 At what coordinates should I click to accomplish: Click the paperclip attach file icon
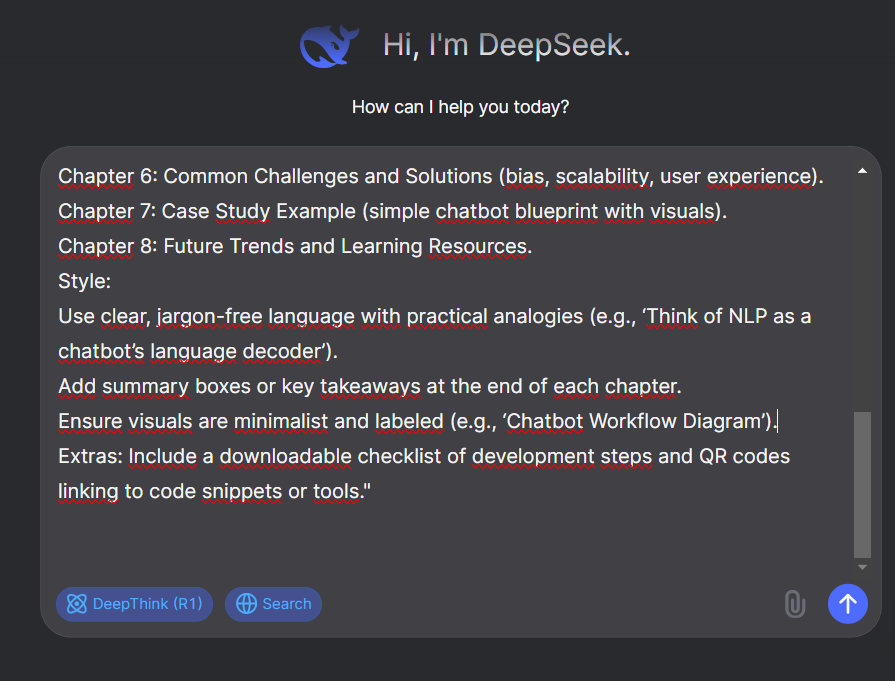[x=795, y=604]
